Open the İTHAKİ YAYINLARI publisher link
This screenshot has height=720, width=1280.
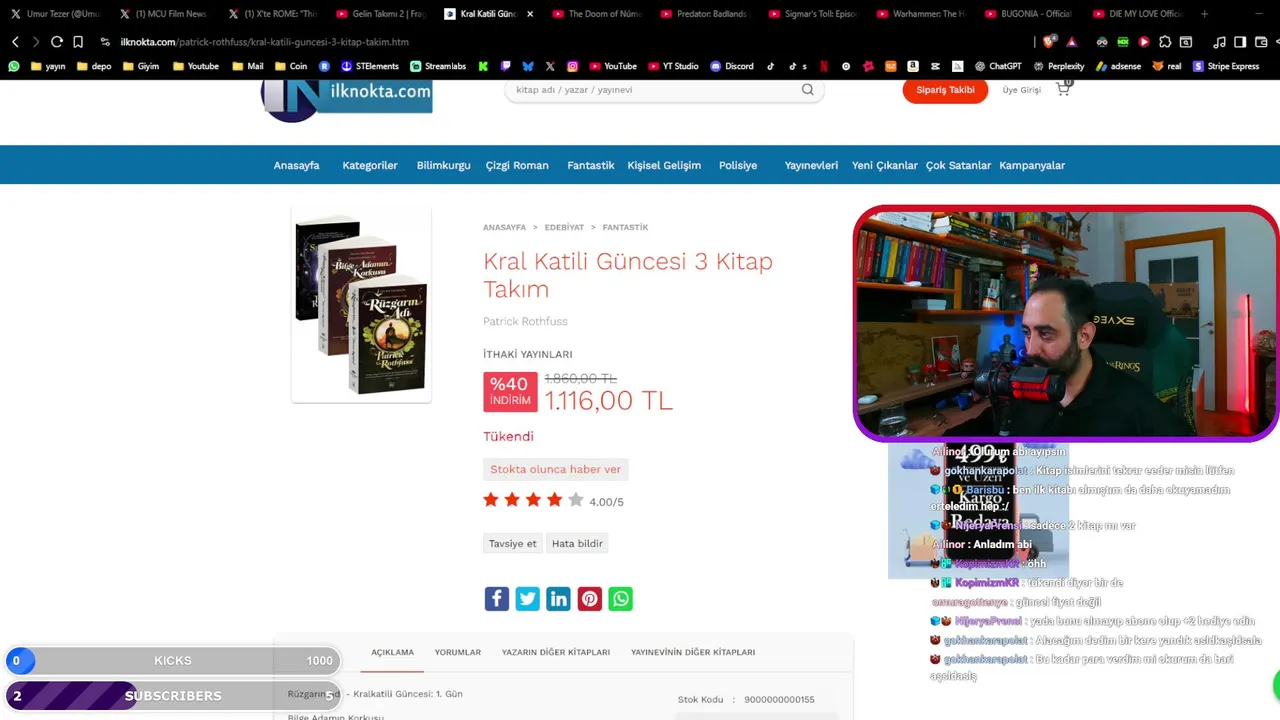click(x=528, y=354)
